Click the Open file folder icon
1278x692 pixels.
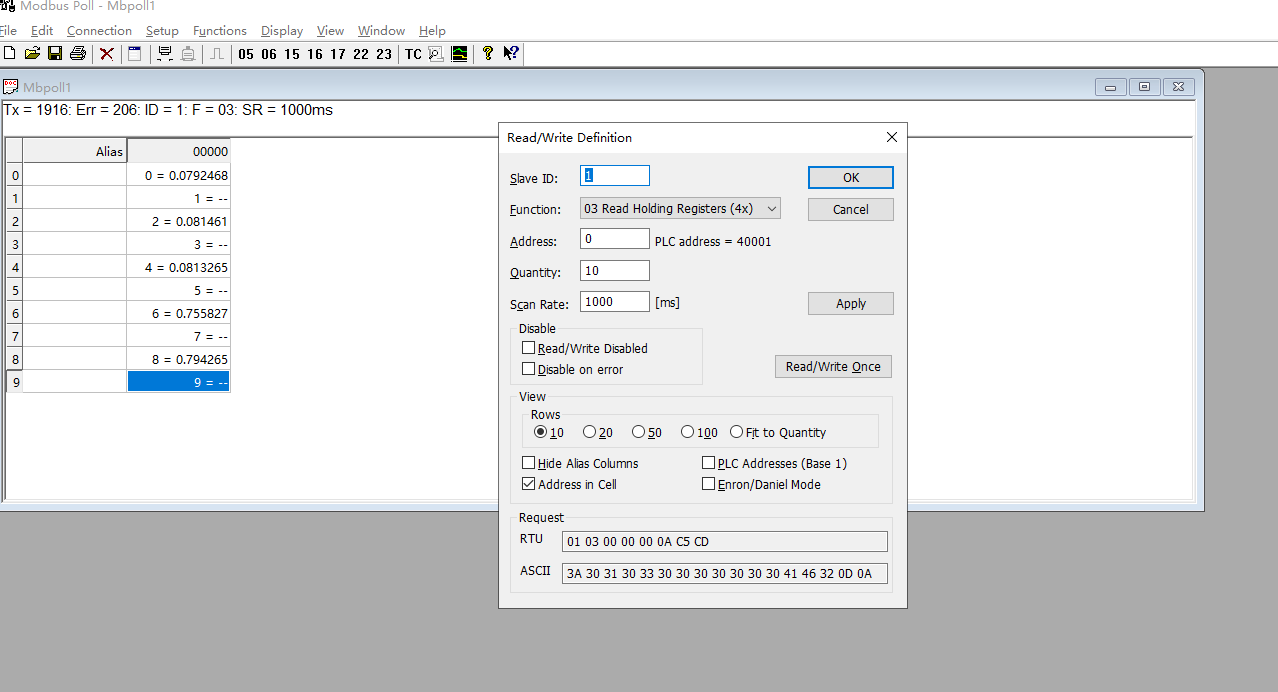[x=32, y=54]
